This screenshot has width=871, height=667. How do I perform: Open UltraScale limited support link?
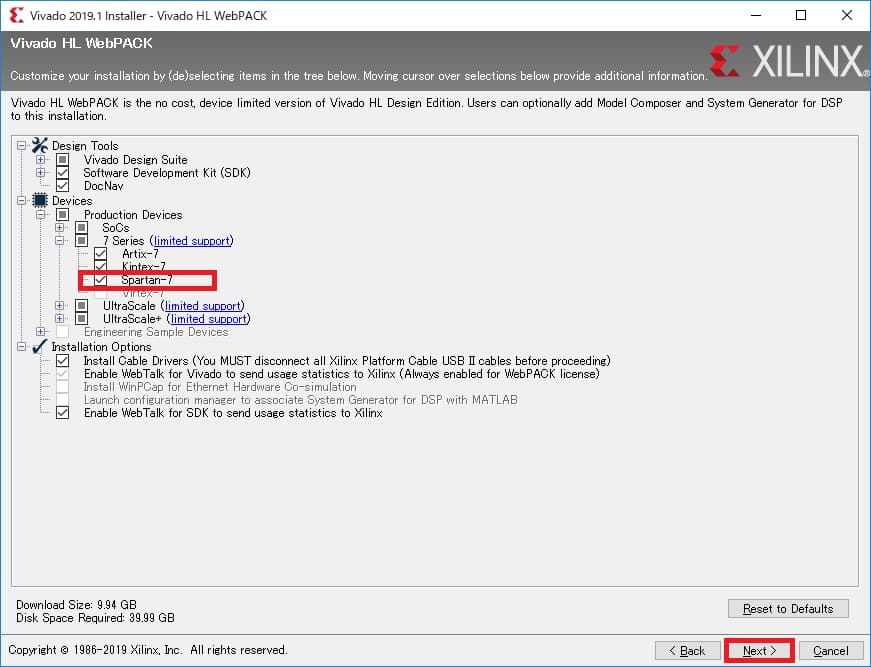point(203,306)
